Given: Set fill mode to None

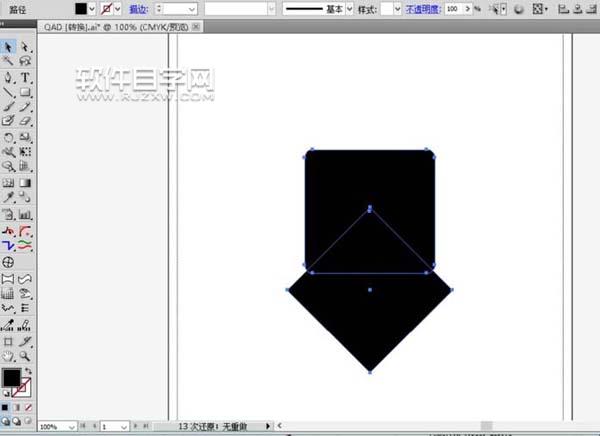Looking at the screenshot, I should [x=28, y=407].
